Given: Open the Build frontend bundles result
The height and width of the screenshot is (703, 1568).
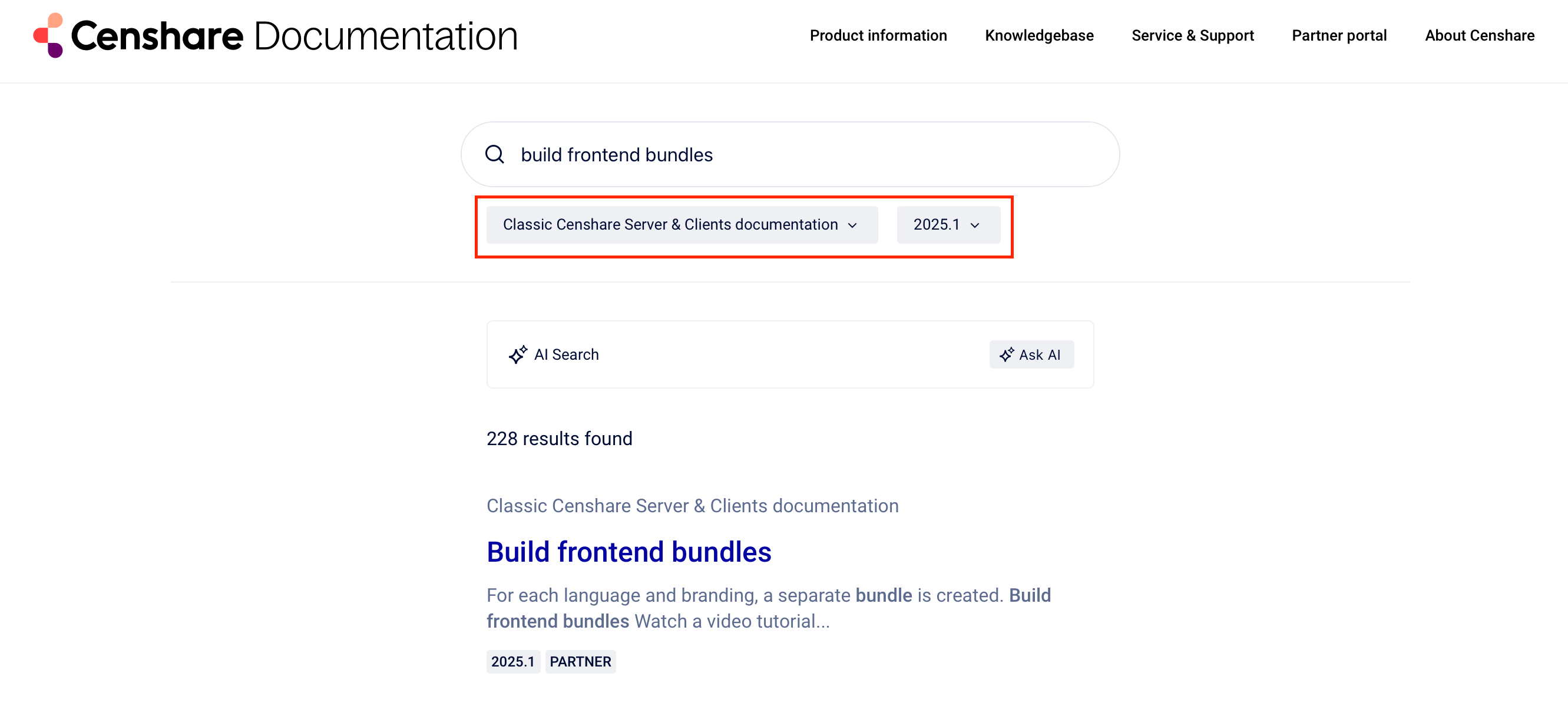Looking at the screenshot, I should click(x=628, y=552).
